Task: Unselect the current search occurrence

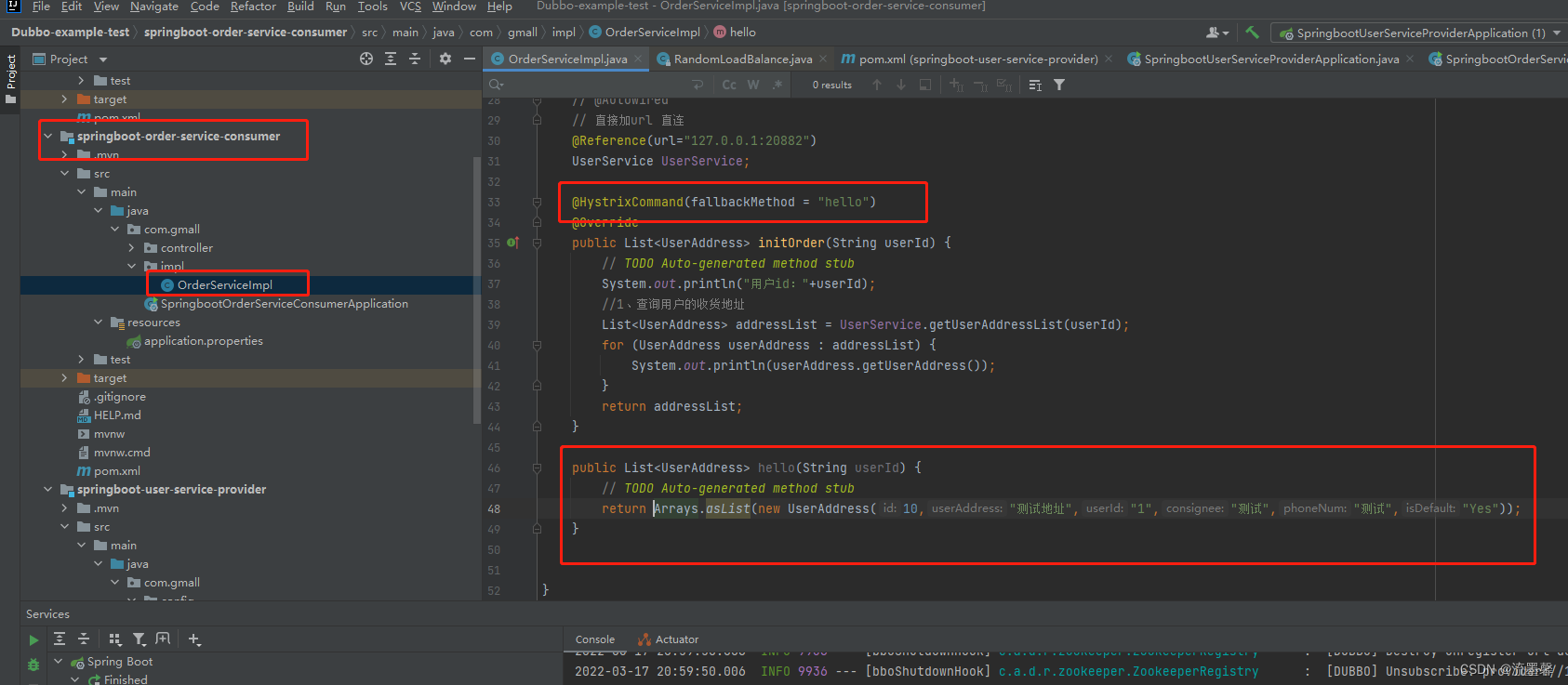Action: 980,85
